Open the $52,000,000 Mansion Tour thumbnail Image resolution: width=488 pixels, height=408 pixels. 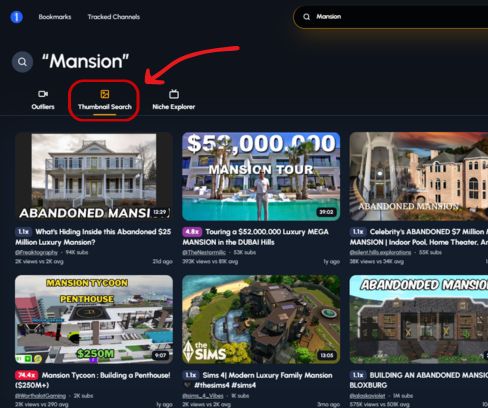261,176
